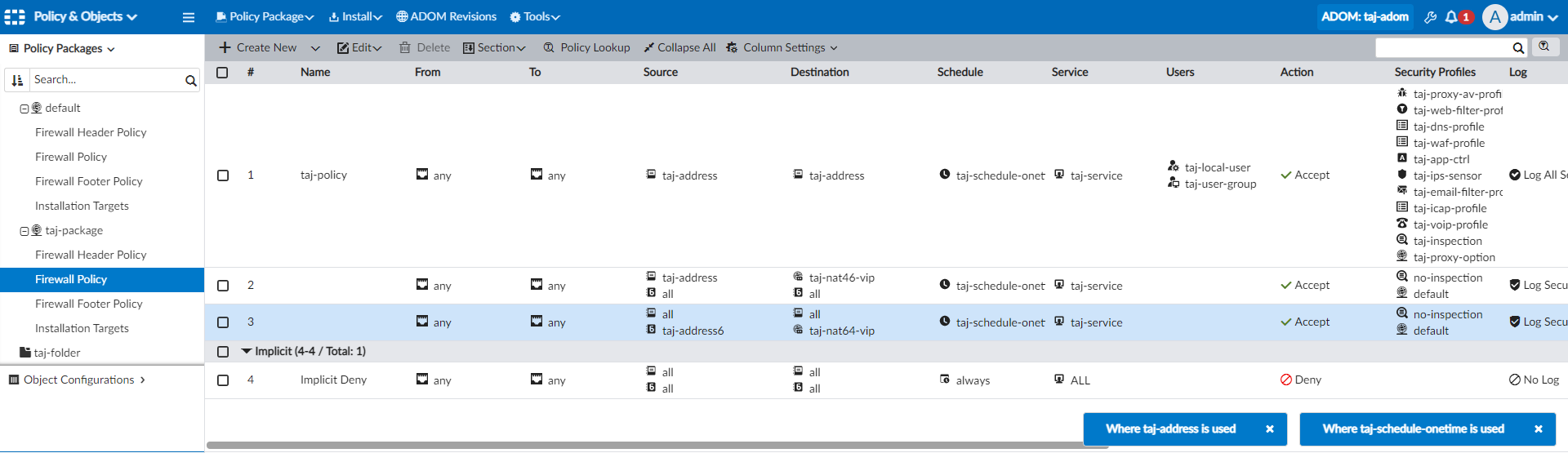Screen dimensions: 1568x453
Task: Open the wrench tools icon in header
Action: [1430, 16]
